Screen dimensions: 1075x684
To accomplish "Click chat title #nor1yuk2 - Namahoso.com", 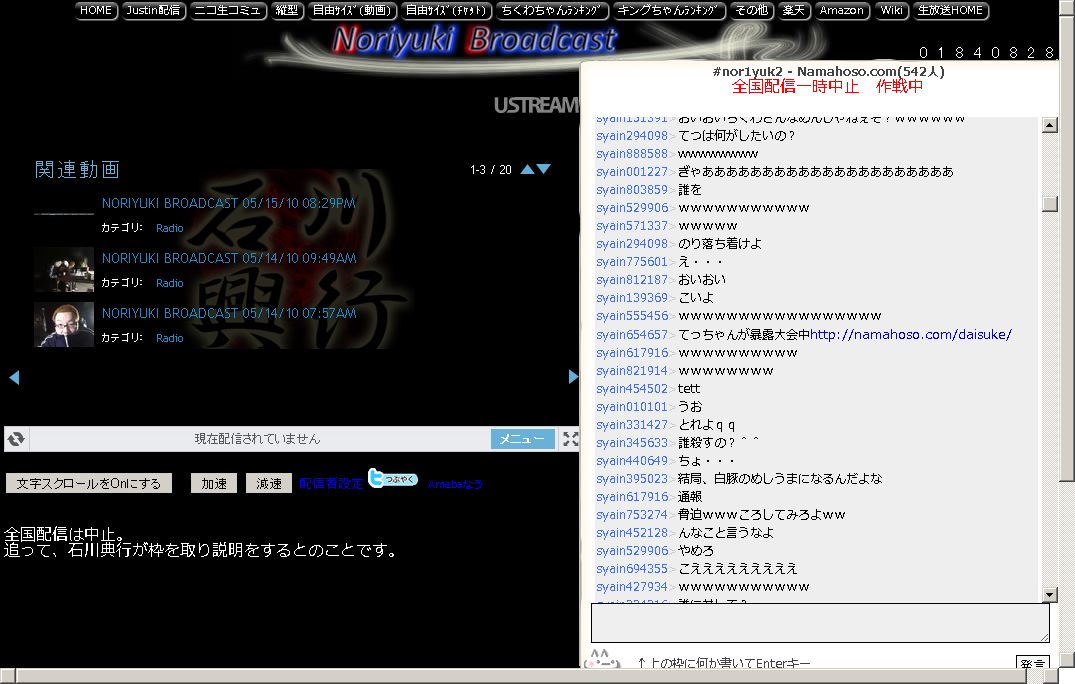I will (x=828, y=71).
